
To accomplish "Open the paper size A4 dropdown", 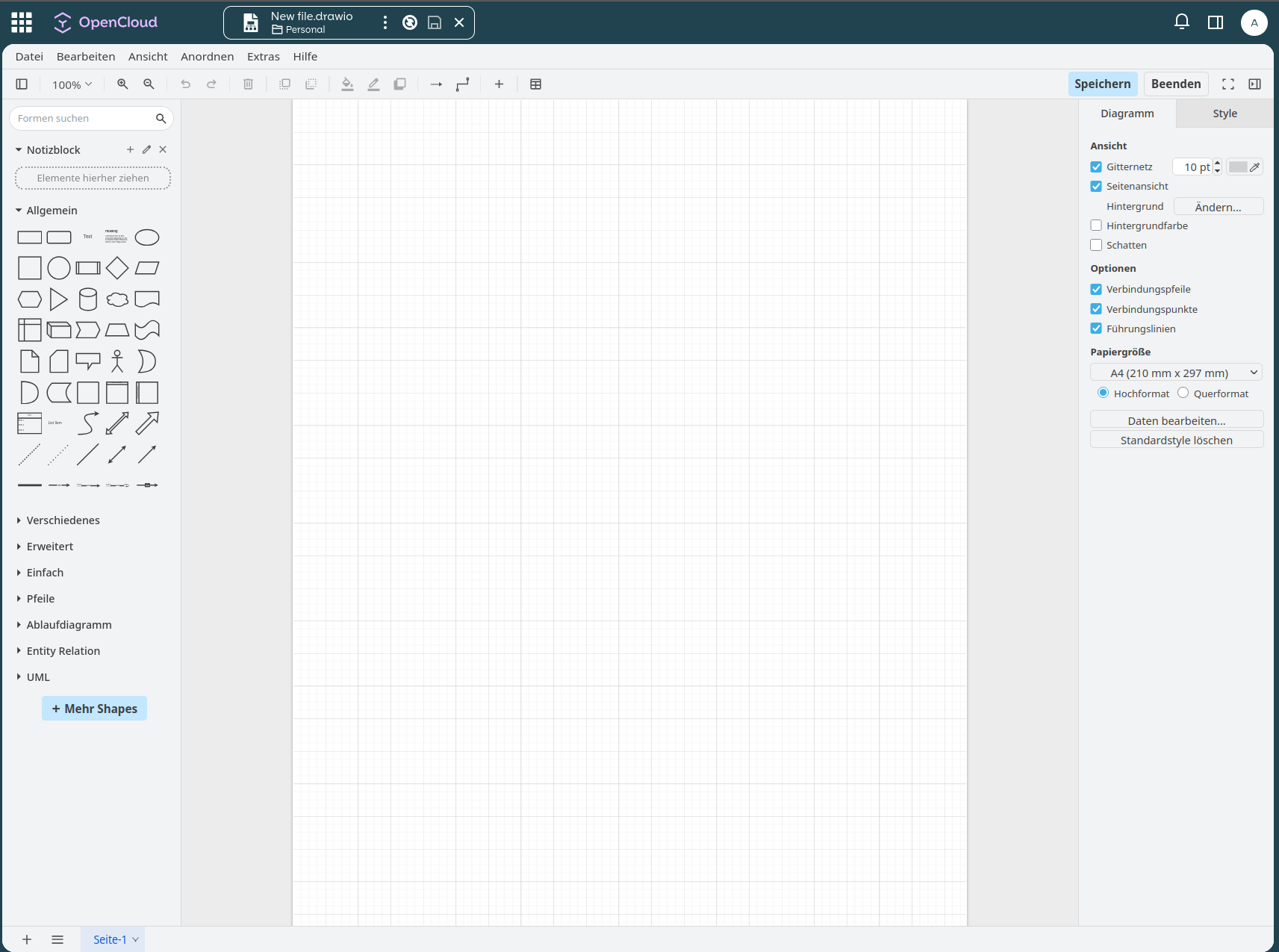I will tap(1176, 373).
